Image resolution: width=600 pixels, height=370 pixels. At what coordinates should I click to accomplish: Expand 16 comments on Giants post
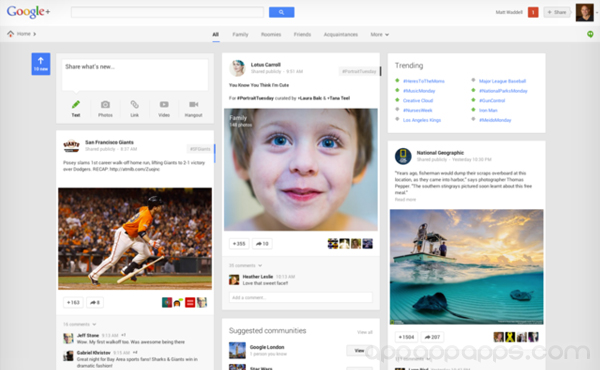pyautogui.click(x=80, y=324)
